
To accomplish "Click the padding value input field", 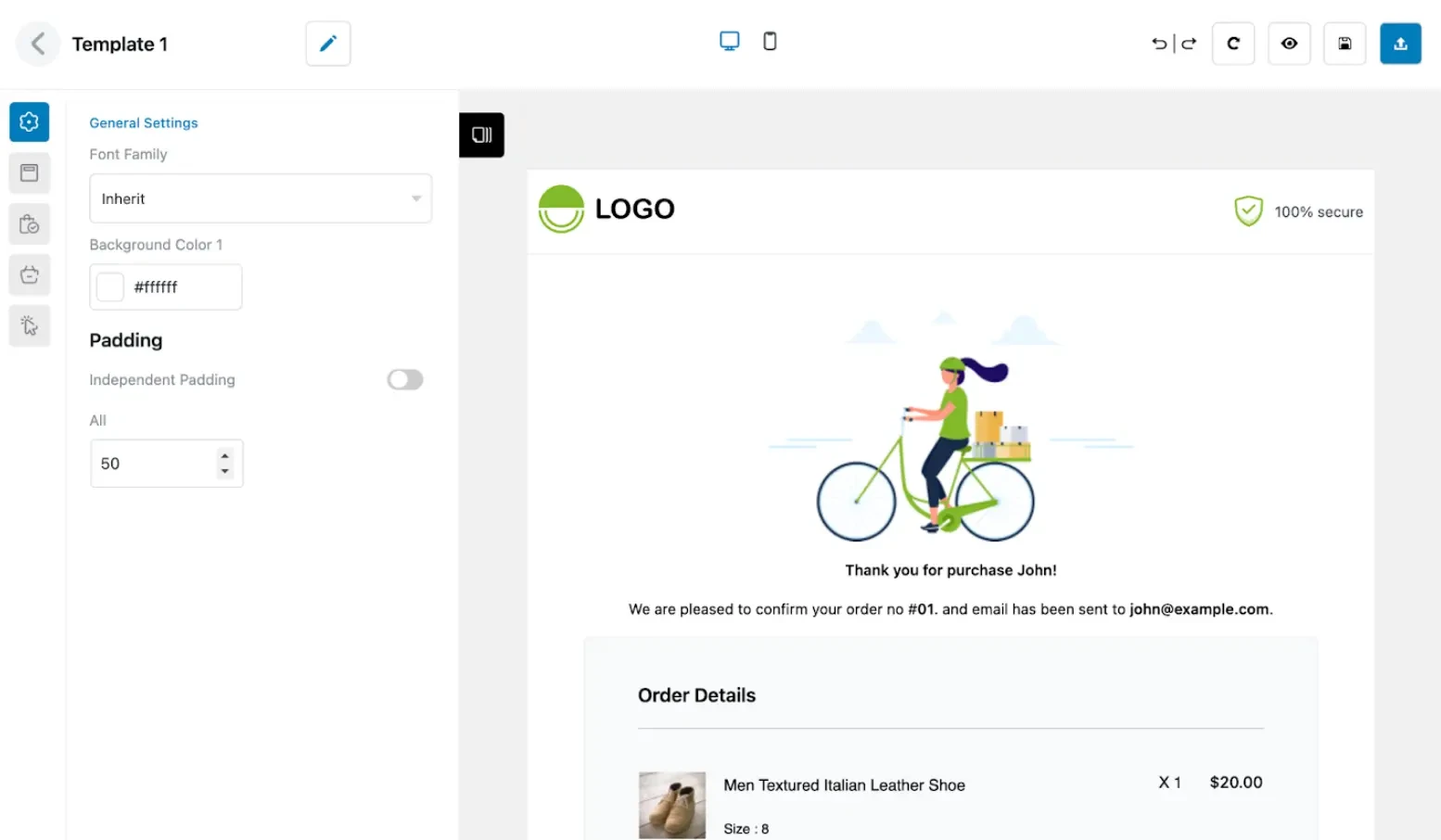I will point(153,463).
